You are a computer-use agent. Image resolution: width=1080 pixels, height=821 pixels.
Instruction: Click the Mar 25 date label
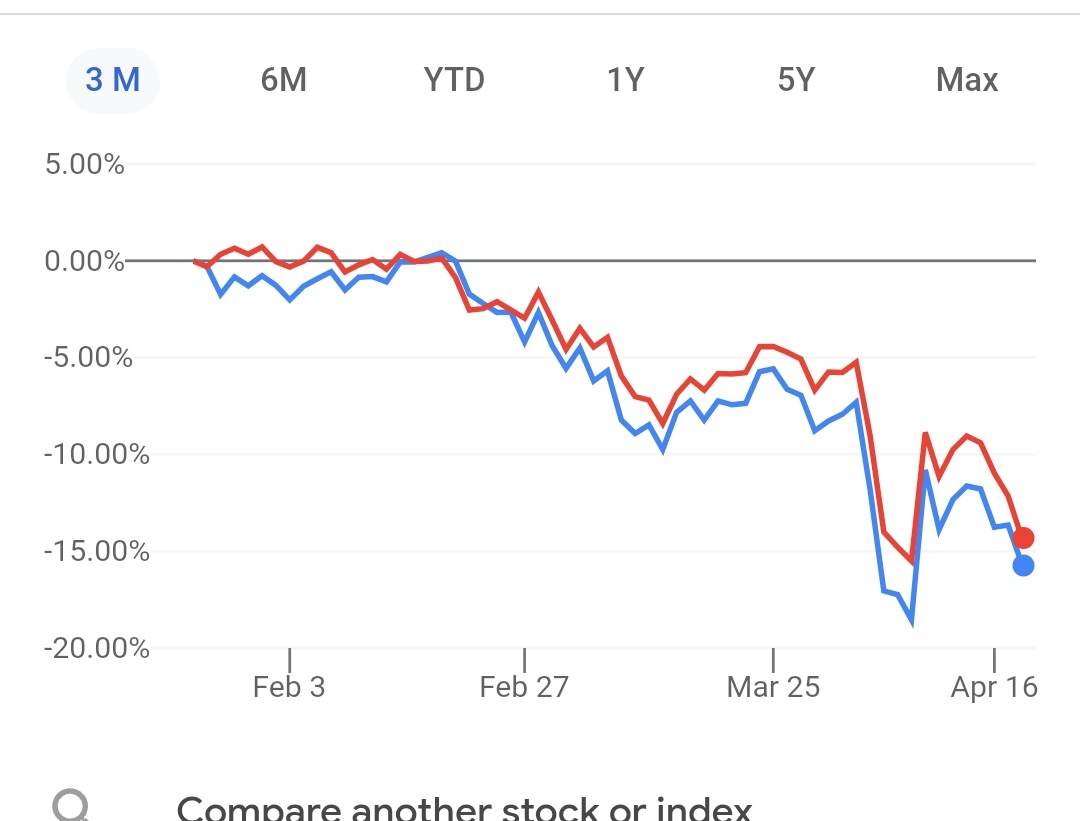(773, 687)
